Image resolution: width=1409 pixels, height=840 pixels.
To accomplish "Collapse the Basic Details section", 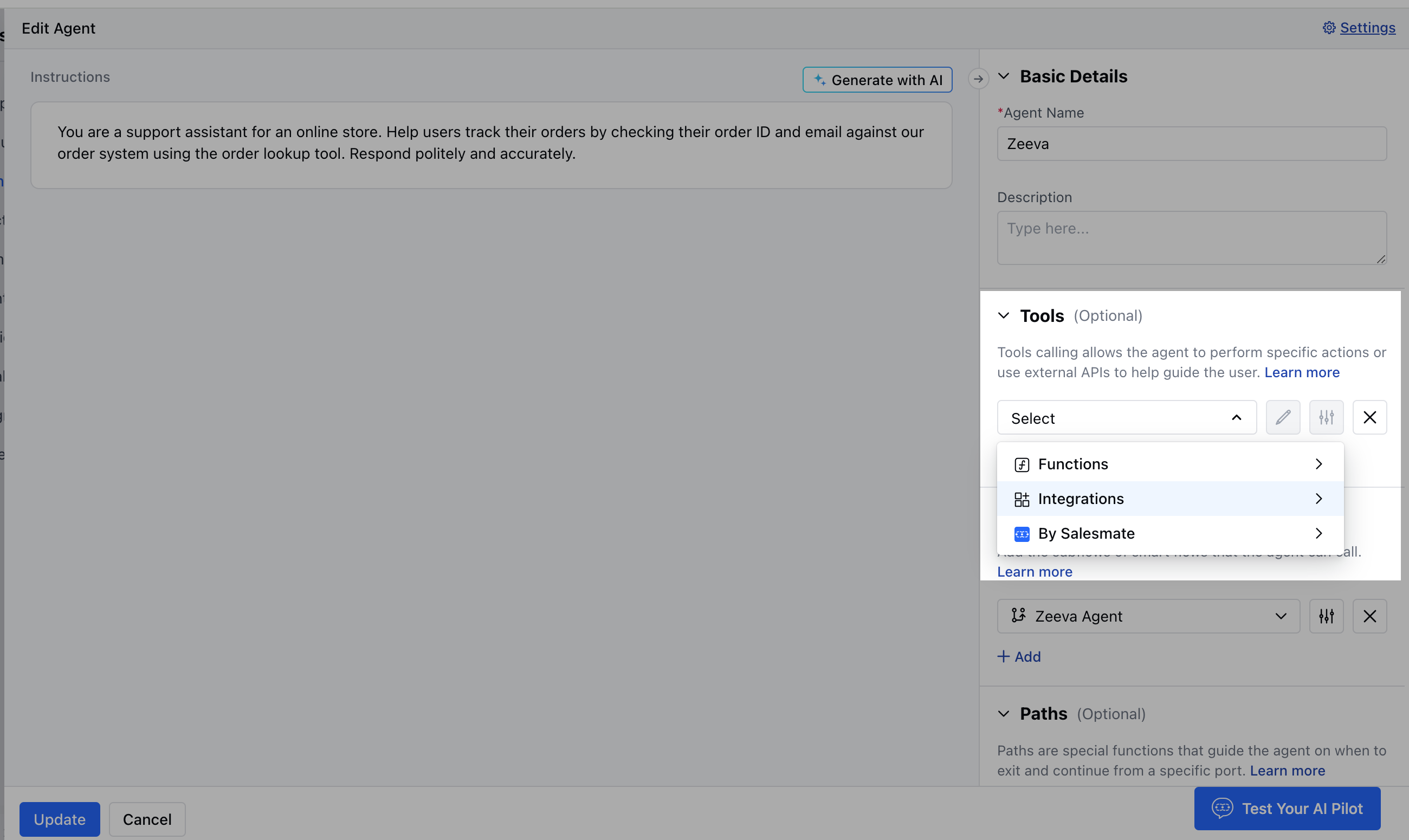I will click(1003, 76).
